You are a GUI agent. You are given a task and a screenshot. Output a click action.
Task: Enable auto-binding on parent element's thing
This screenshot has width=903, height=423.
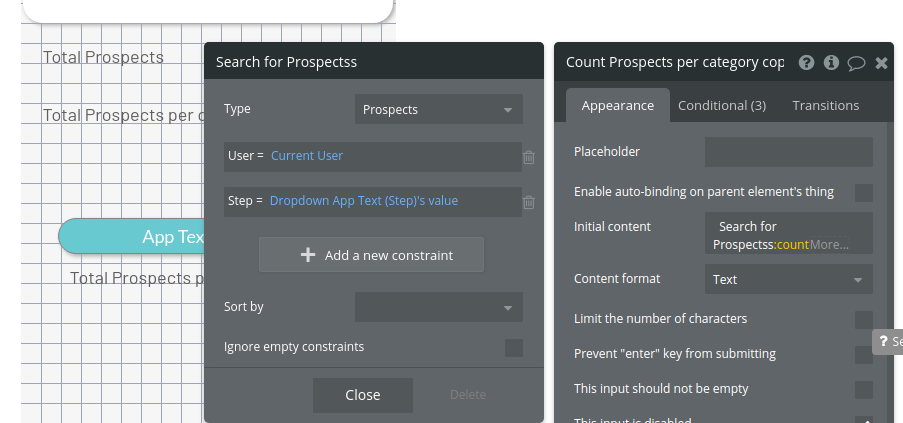[x=864, y=192]
